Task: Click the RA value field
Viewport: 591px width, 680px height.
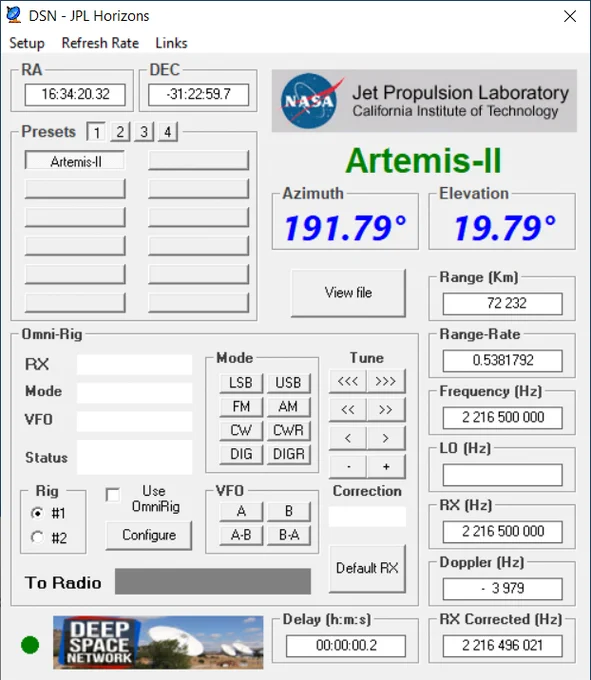Action: coord(75,94)
